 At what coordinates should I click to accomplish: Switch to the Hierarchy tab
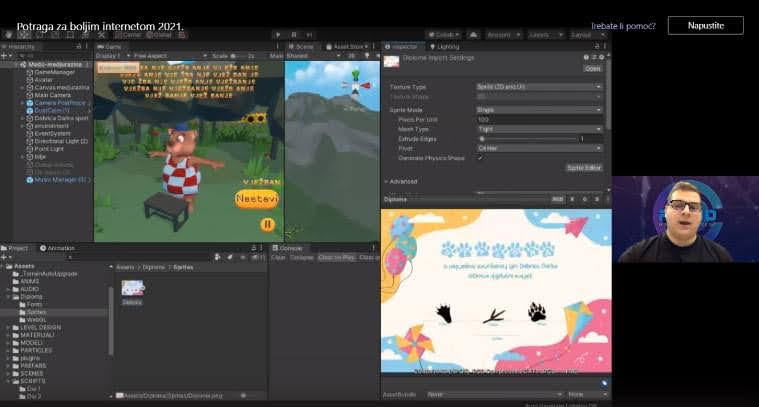[18, 46]
